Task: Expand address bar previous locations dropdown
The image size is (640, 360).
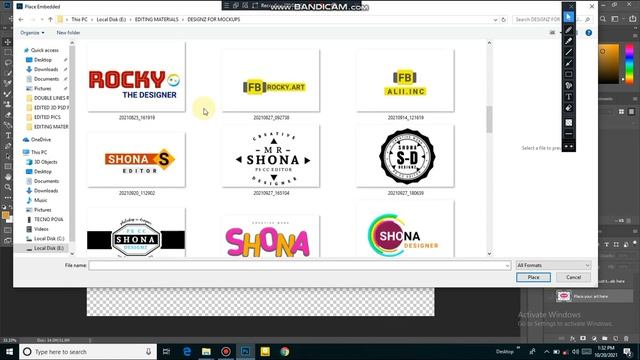Action: point(495,20)
